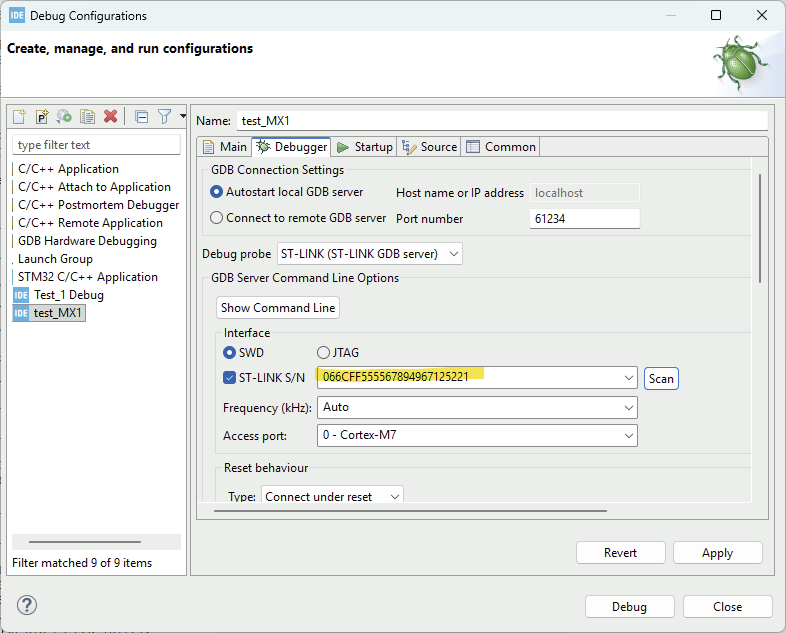Screen dimensions: 786x633
Task: Uncheck the ST-LINK S/N checkbox
Action: (230, 378)
